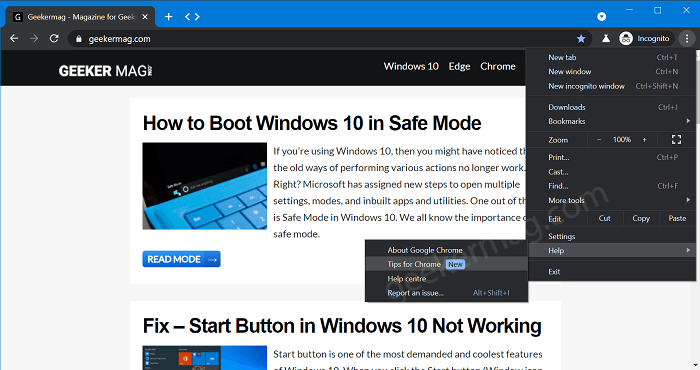Open How to Boot Windows 10 article title

pyautogui.click(x=312, y=123)
